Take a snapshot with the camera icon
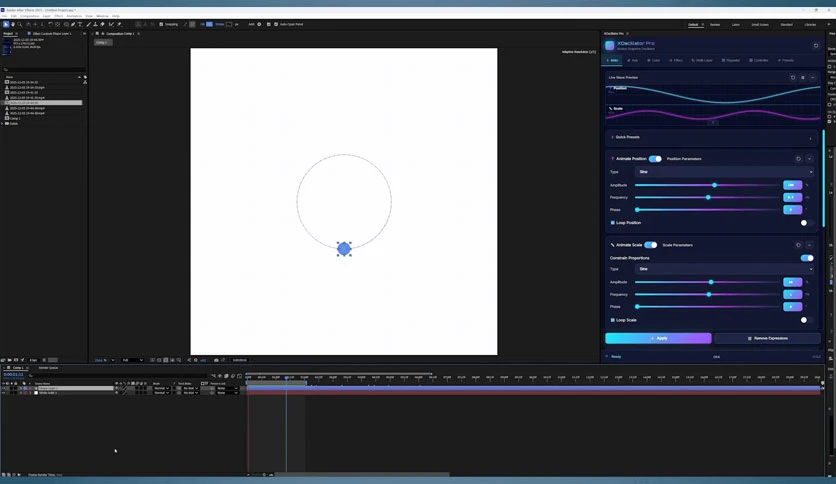Viewport: 836px width, 484px height. click(x=216, y=360)
